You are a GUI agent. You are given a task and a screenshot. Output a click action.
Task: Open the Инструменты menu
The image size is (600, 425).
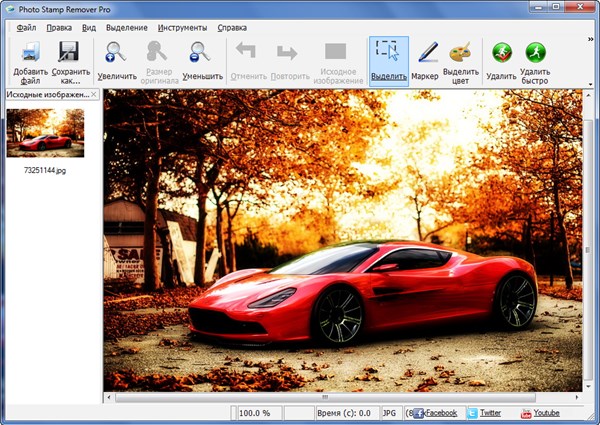point(181,27)
